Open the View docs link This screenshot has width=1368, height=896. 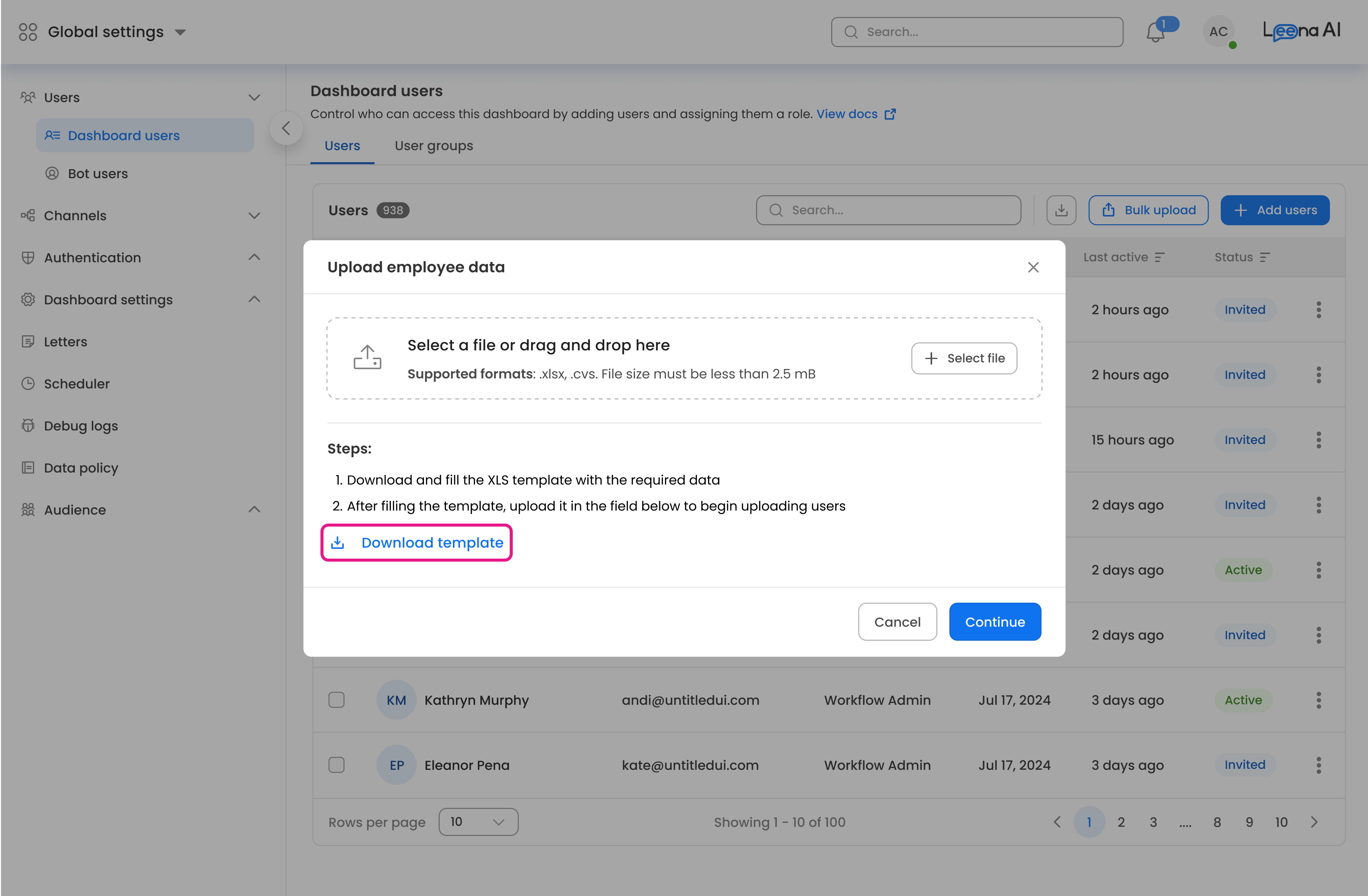(856, 114)
